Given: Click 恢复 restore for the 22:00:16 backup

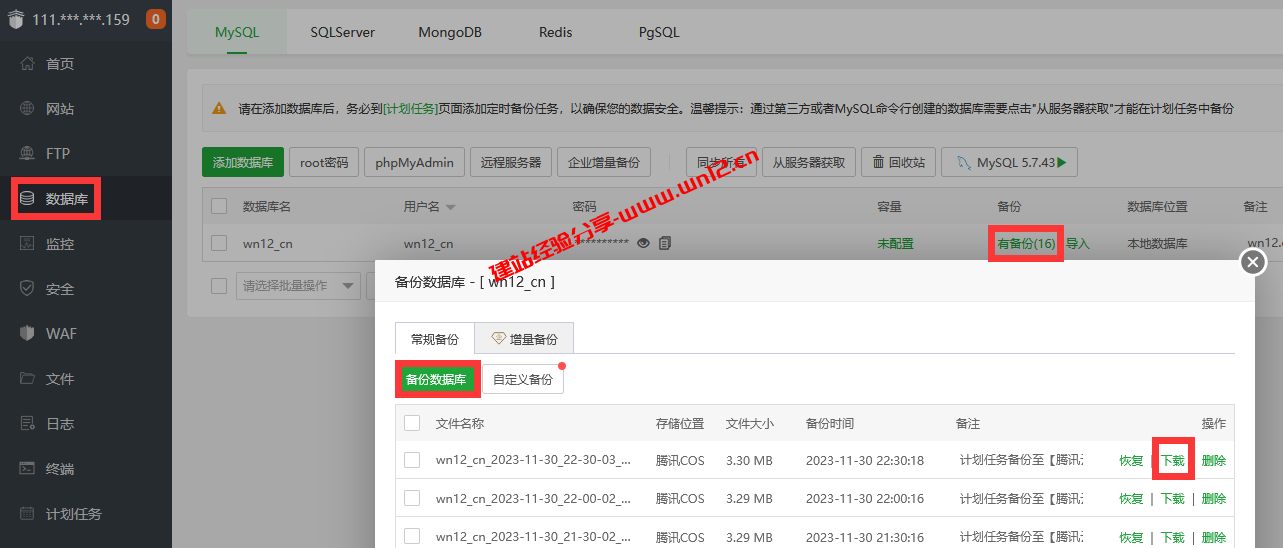Looking at the screenshot, I should [x=1131, y=499].
